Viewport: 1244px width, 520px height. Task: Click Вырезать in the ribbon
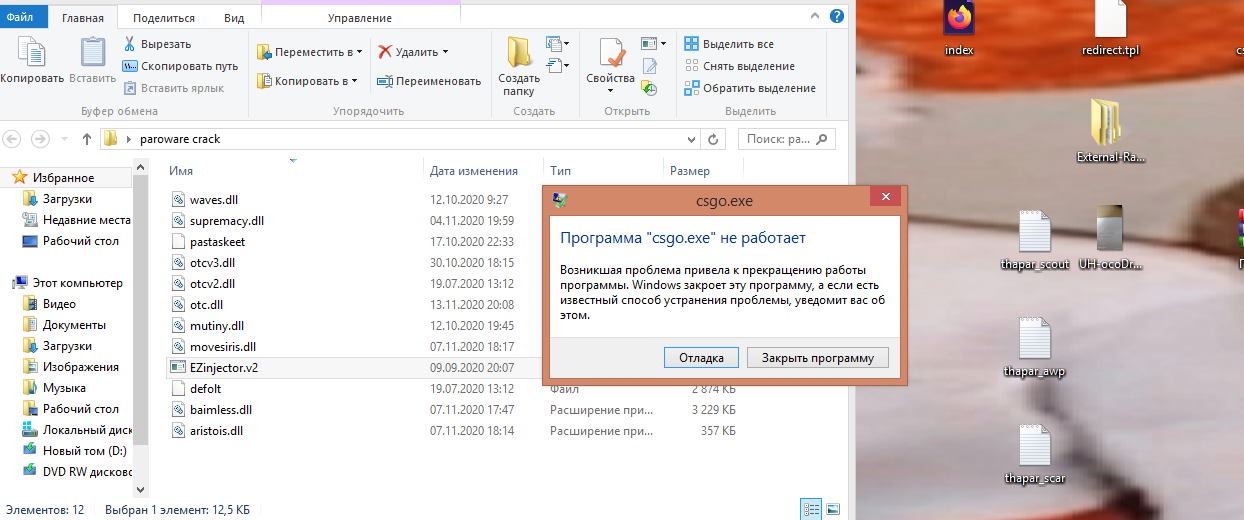tap(157, 44)
